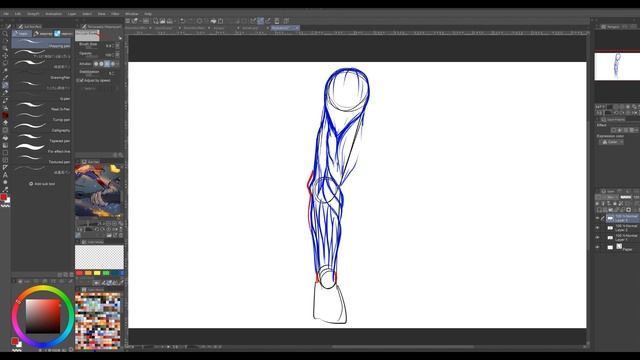Pick green swatch in color history strip
The image size is (640, 360).
[106, 273]
